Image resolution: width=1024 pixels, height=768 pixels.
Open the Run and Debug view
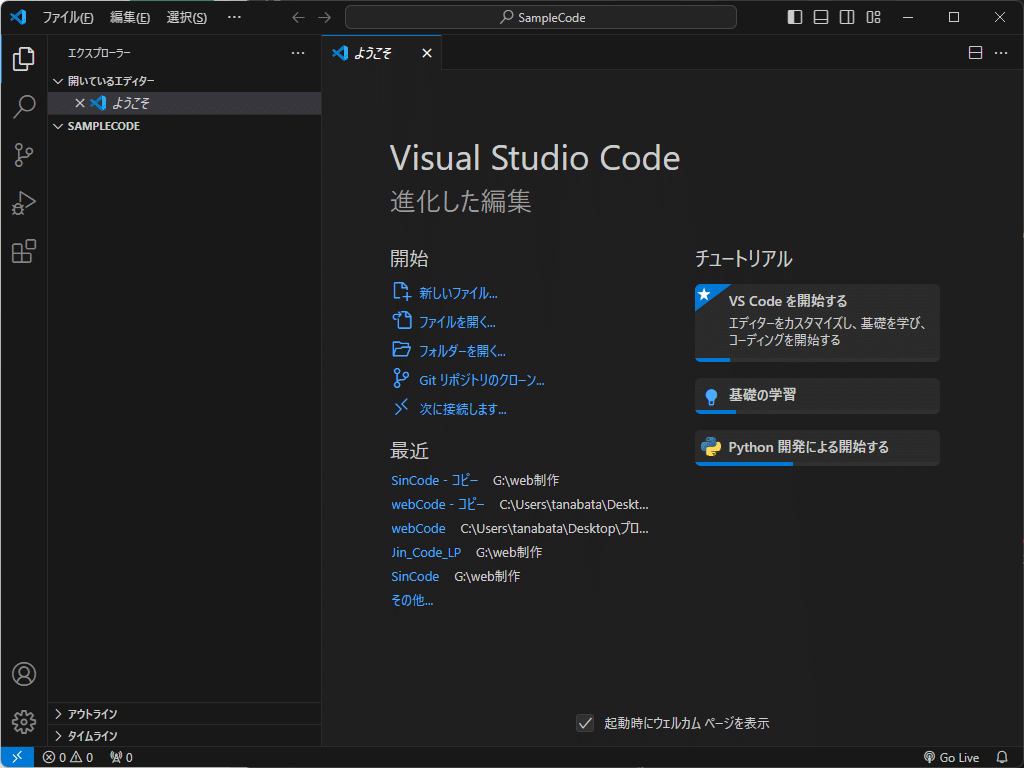tap(24, 203)
